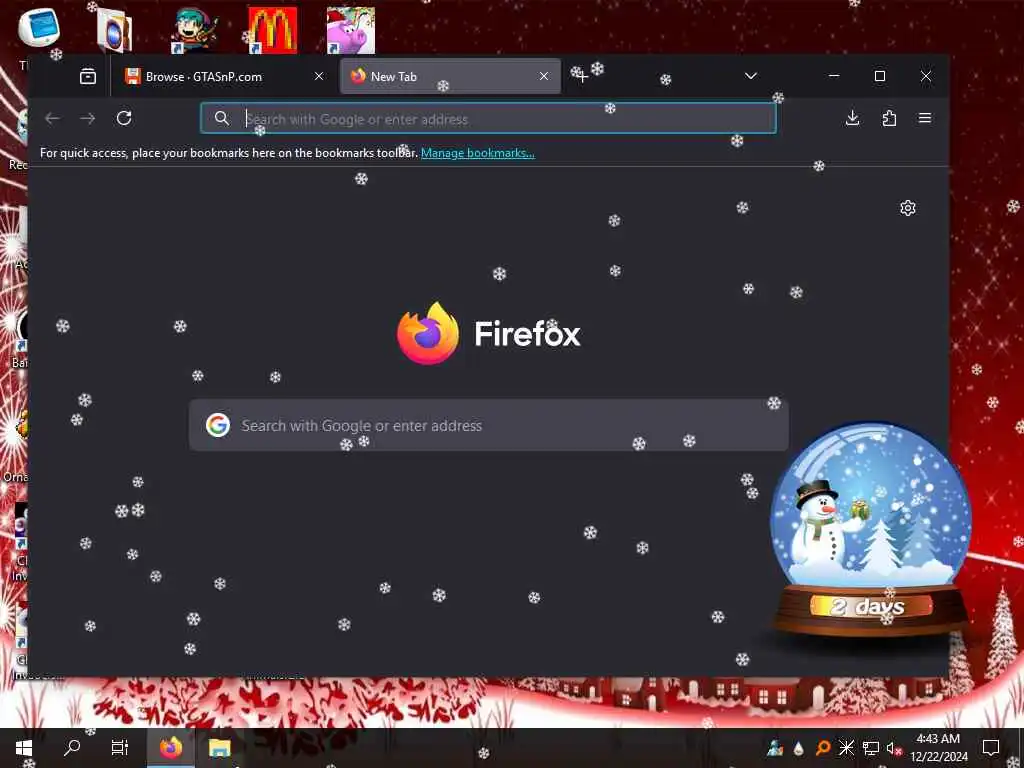Open the Firefox application hamburger menu

point(925,118)
